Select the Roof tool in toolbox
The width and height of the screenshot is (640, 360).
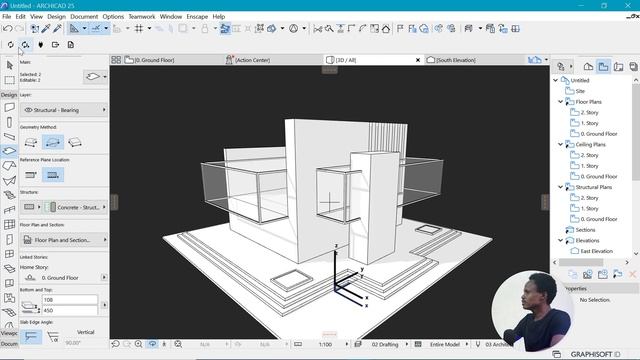tap(9, 166)
